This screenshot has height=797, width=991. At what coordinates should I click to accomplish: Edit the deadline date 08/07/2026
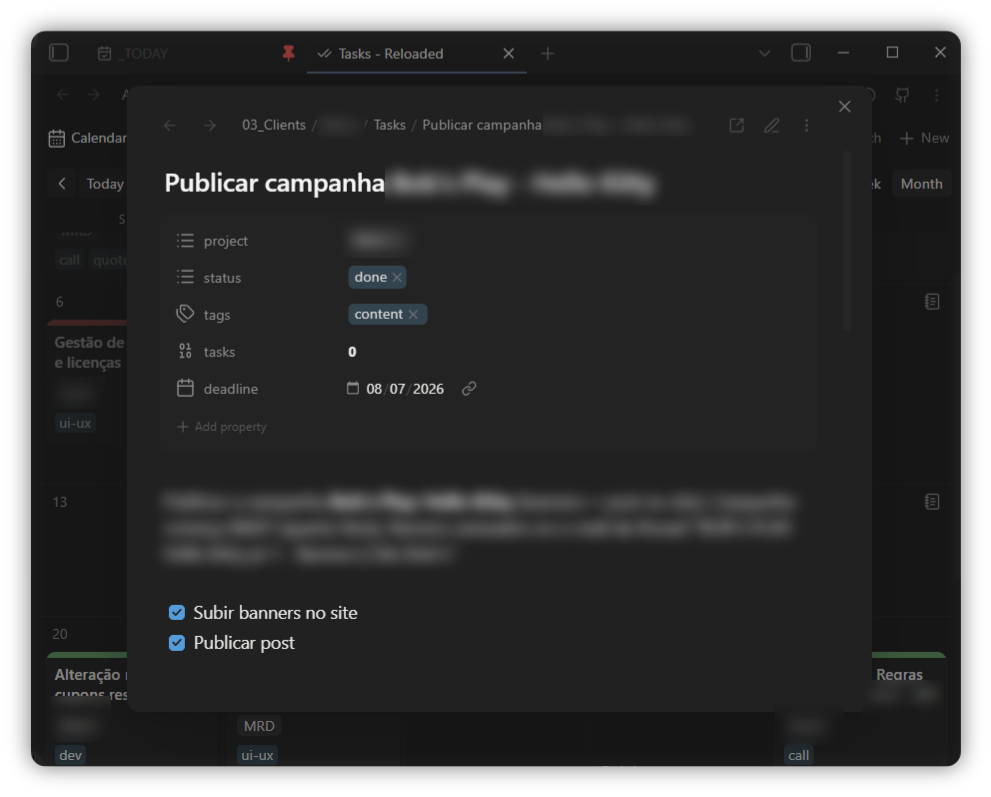(404, 389)
